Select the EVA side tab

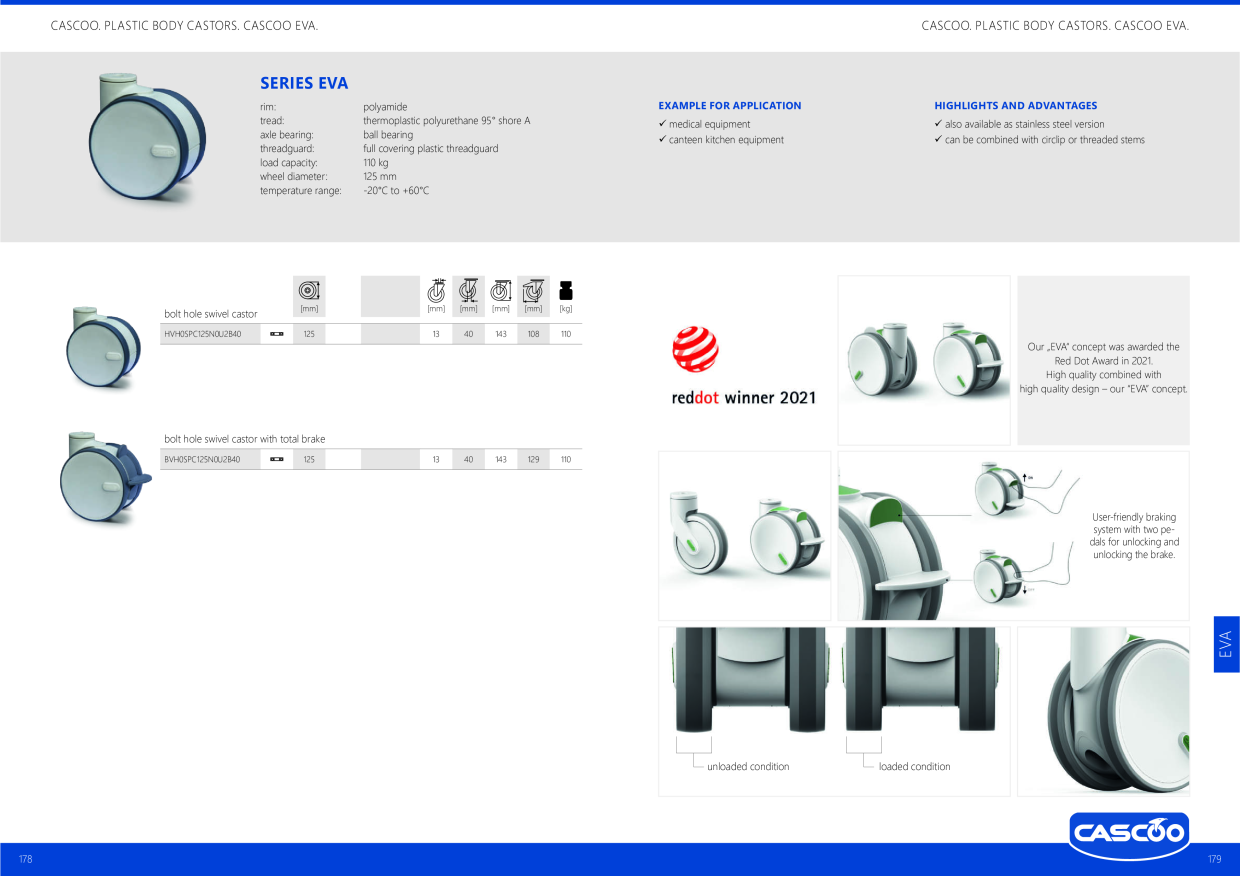(1226, 644)
